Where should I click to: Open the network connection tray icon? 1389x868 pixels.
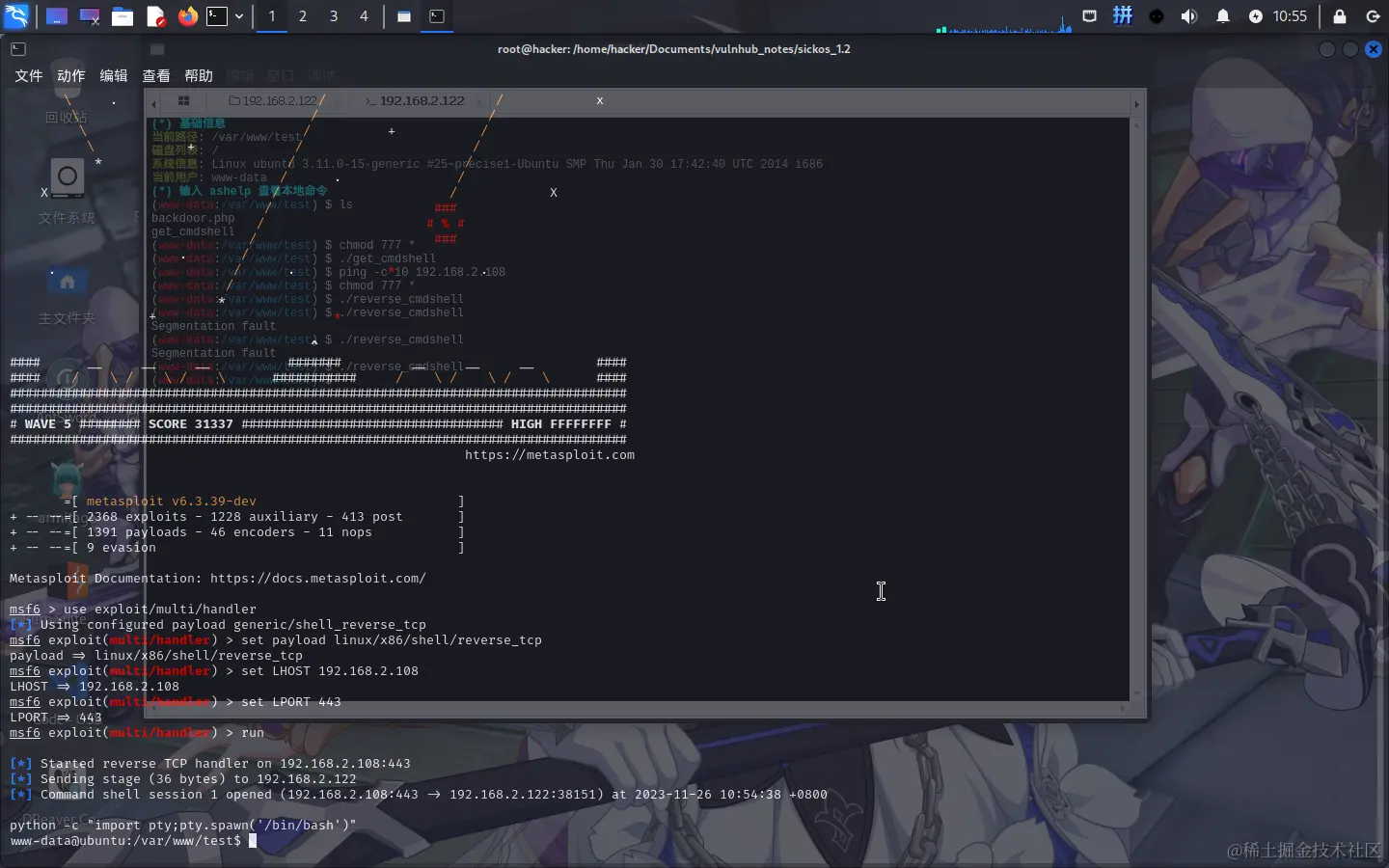(x=1089, y=16)
